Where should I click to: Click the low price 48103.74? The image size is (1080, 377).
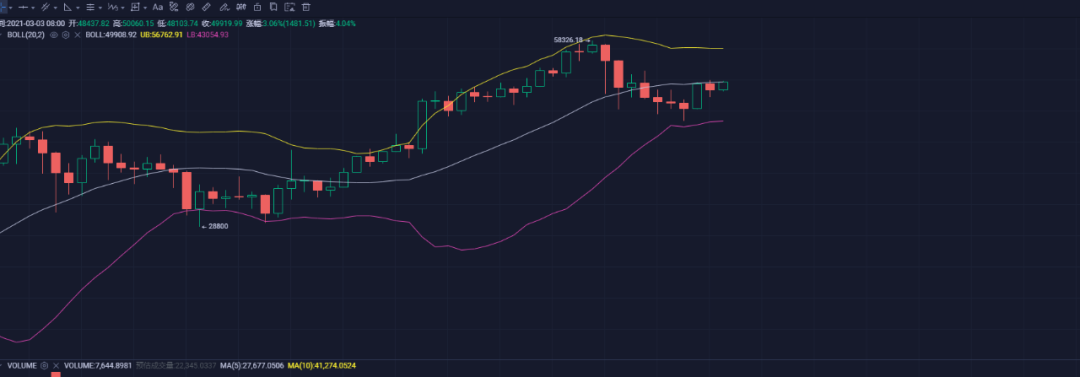(x=183, y=23)
